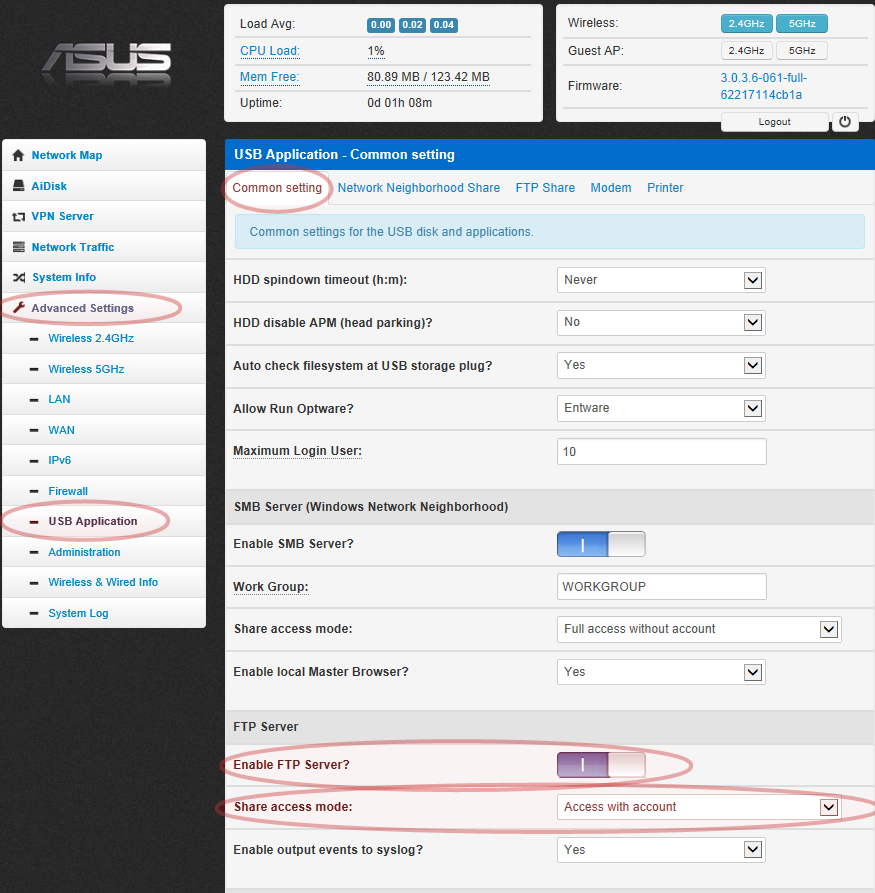Screen dimensions: 875x893
Task: Switch to Network Neighborhood Share tab
Action: tap(418, 188)
